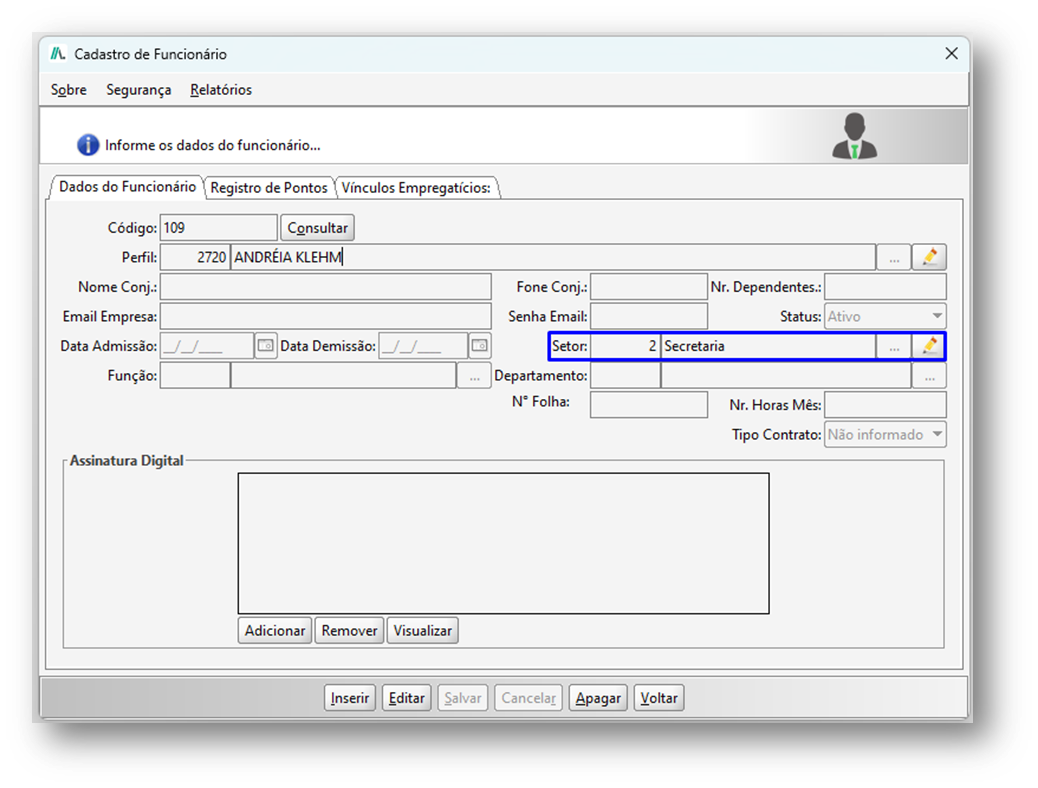
Task: Click the Fone Conj. input field
Action: [x=649, y=287]
